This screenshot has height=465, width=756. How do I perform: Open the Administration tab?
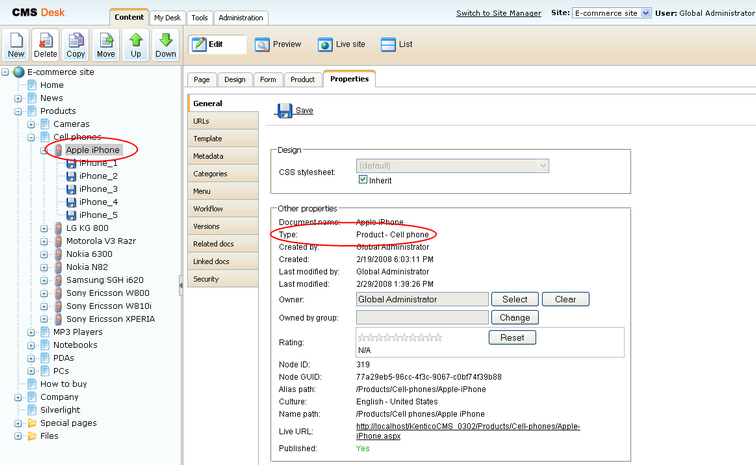click(x=241, y=18)
